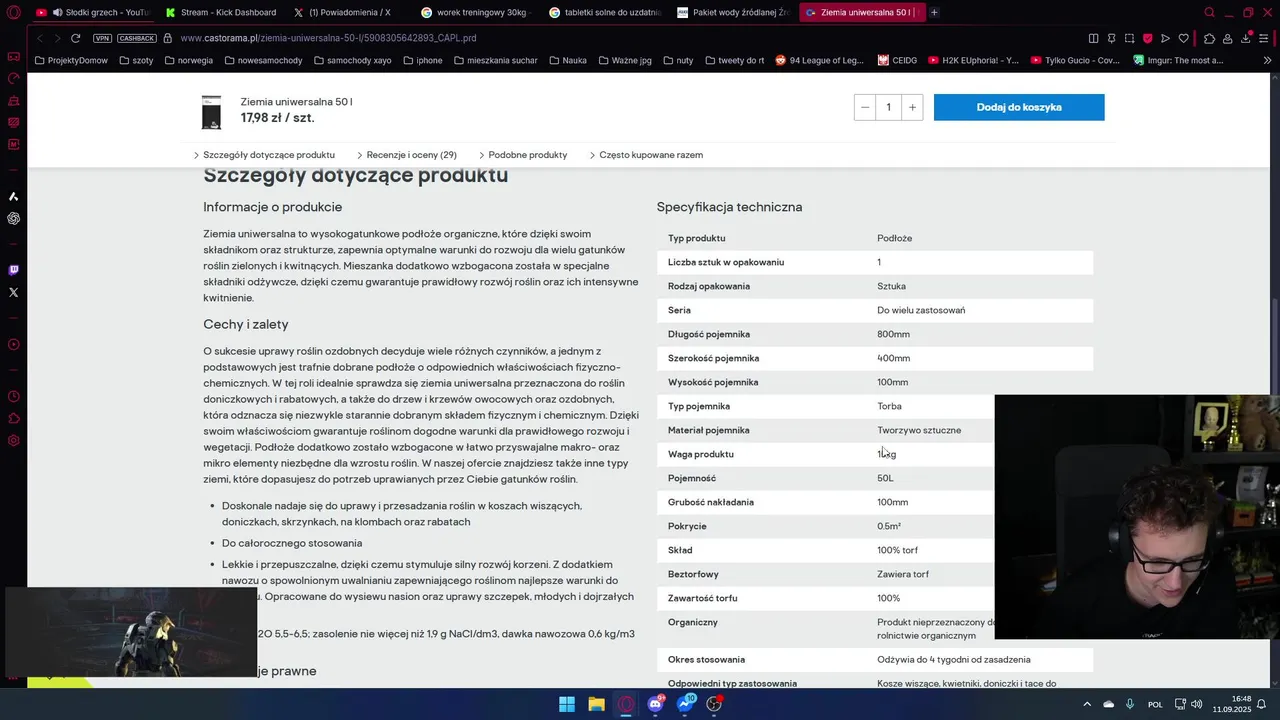Jump to Recenzje i oceny (29)
The width and height of the screenshot is (1280, 720).
407,155
